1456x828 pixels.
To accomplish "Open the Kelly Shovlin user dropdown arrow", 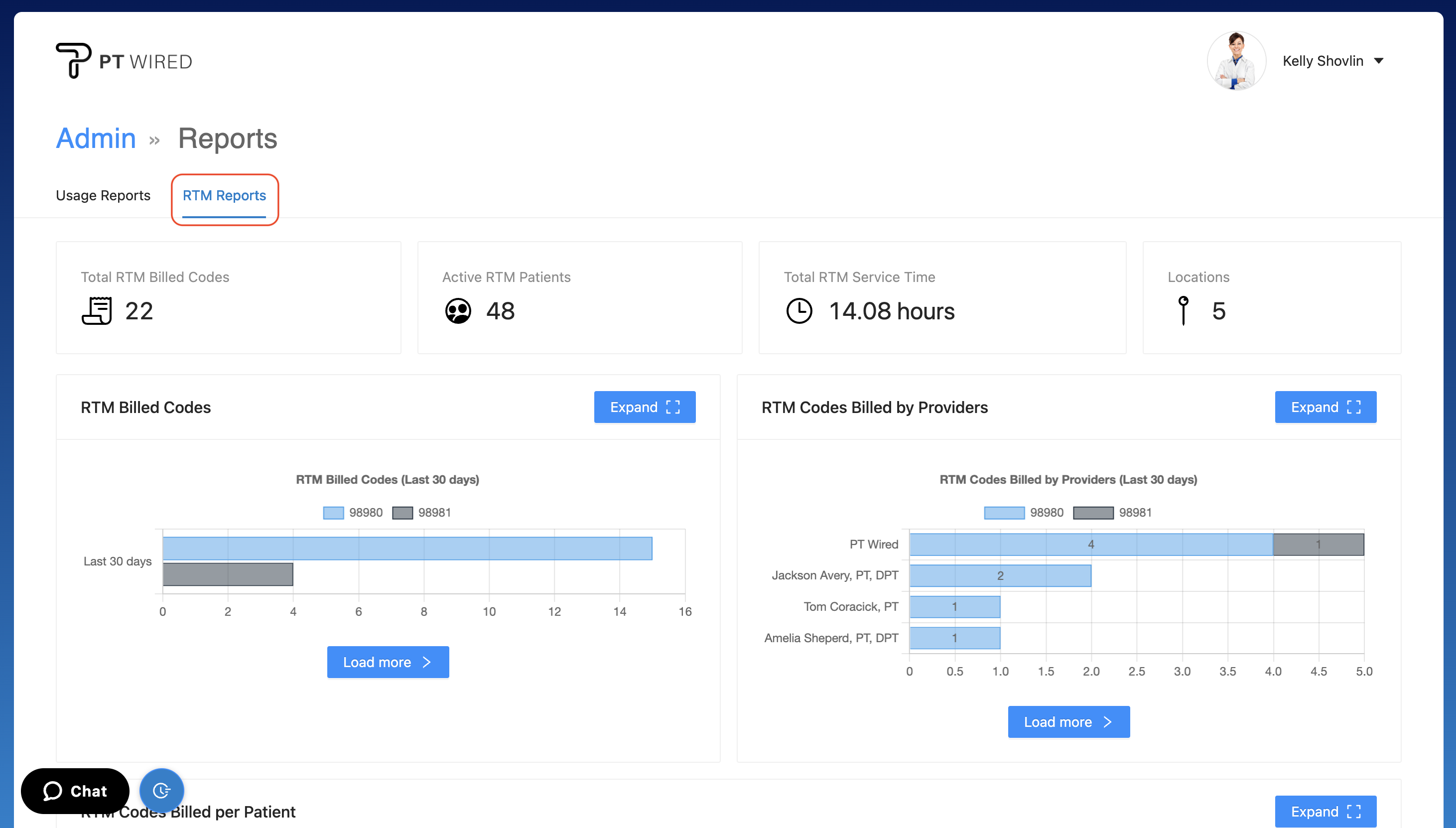I will [x=1379, y=61].
